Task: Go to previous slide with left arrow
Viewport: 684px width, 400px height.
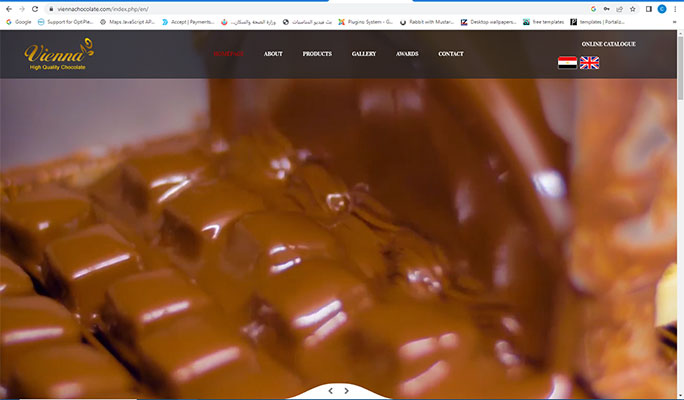Action: point(331,391)
